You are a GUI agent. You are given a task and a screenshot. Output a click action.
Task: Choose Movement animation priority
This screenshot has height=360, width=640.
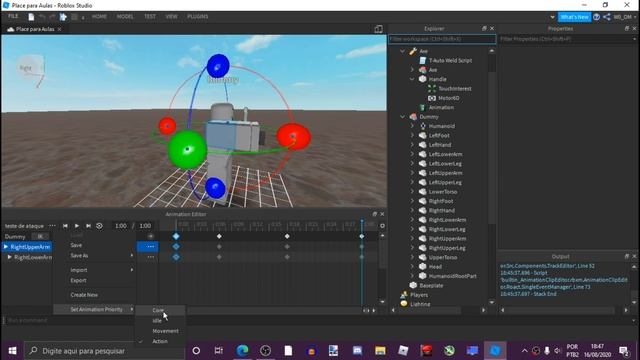pos(160,331)
